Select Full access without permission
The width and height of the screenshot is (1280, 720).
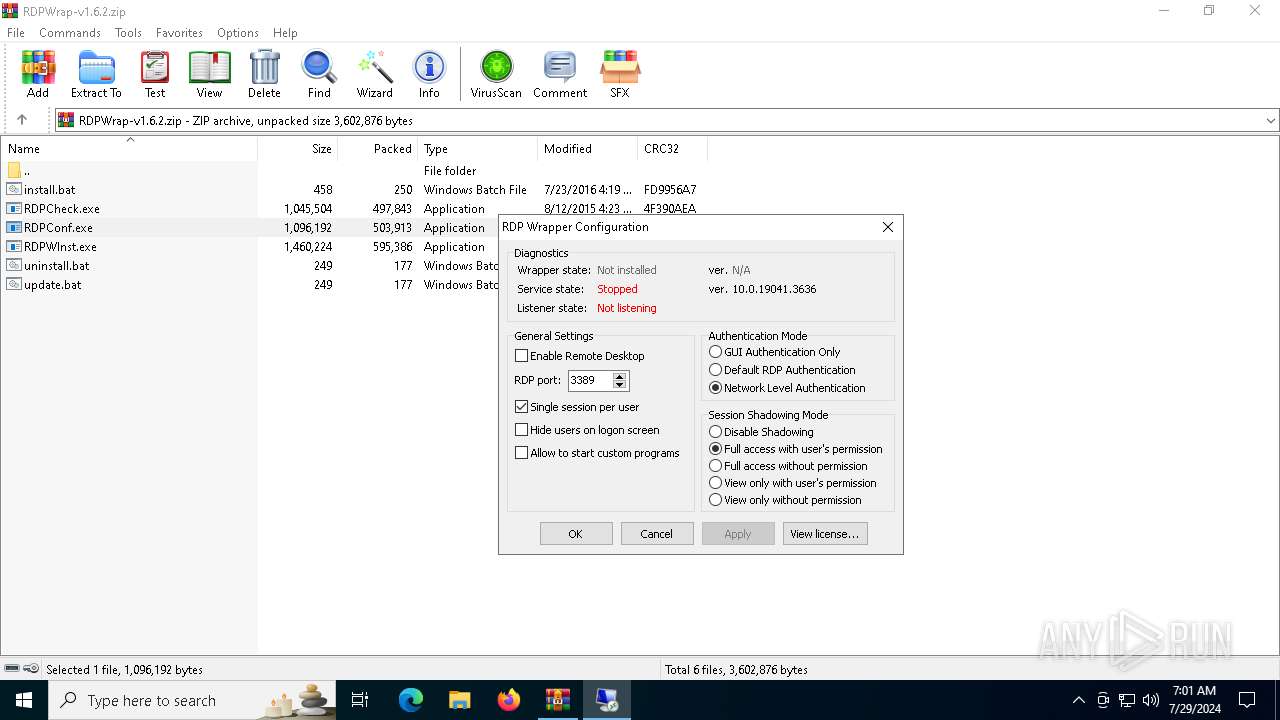715,466
